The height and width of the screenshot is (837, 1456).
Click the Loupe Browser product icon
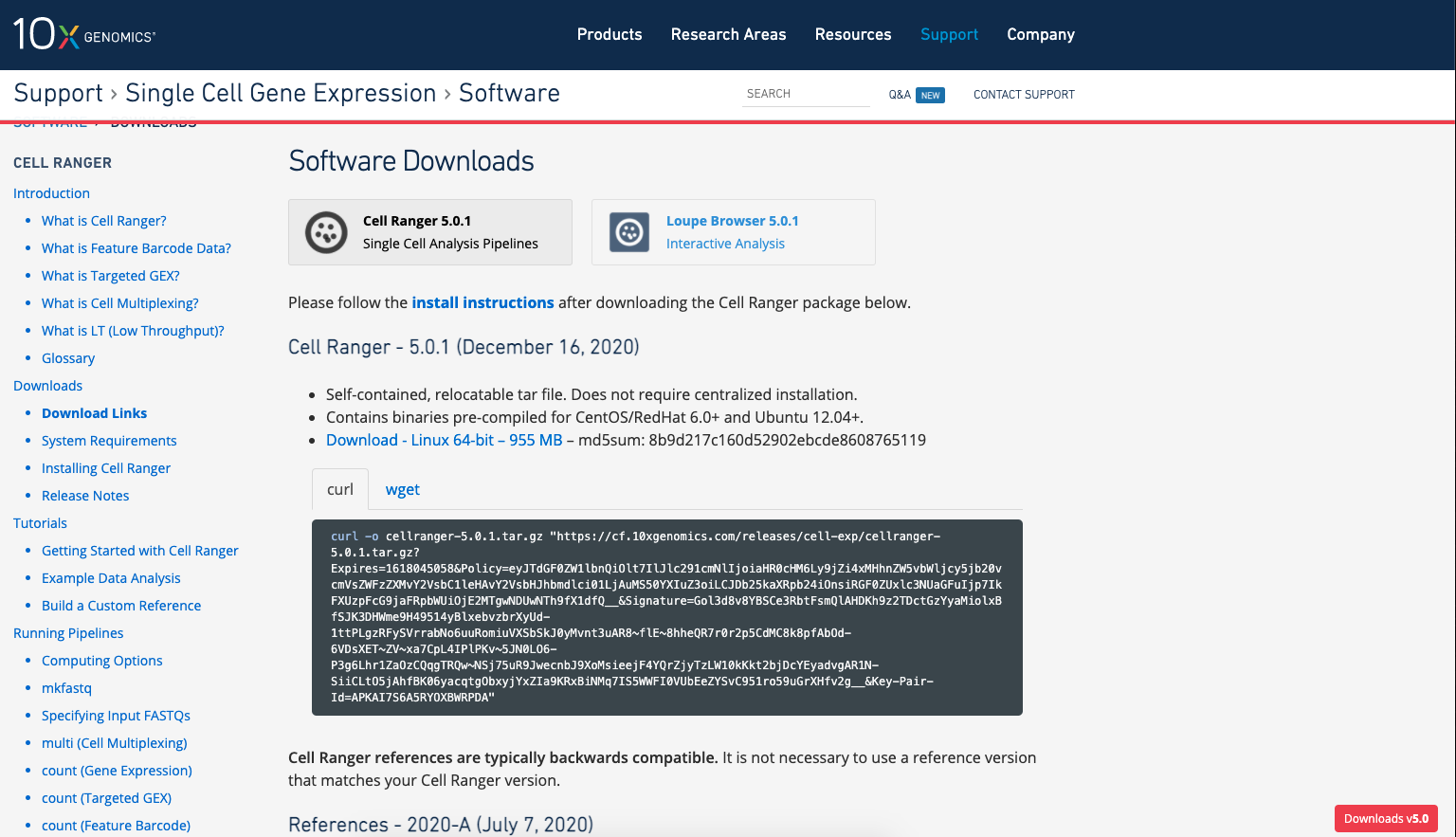tap(629, 232)
